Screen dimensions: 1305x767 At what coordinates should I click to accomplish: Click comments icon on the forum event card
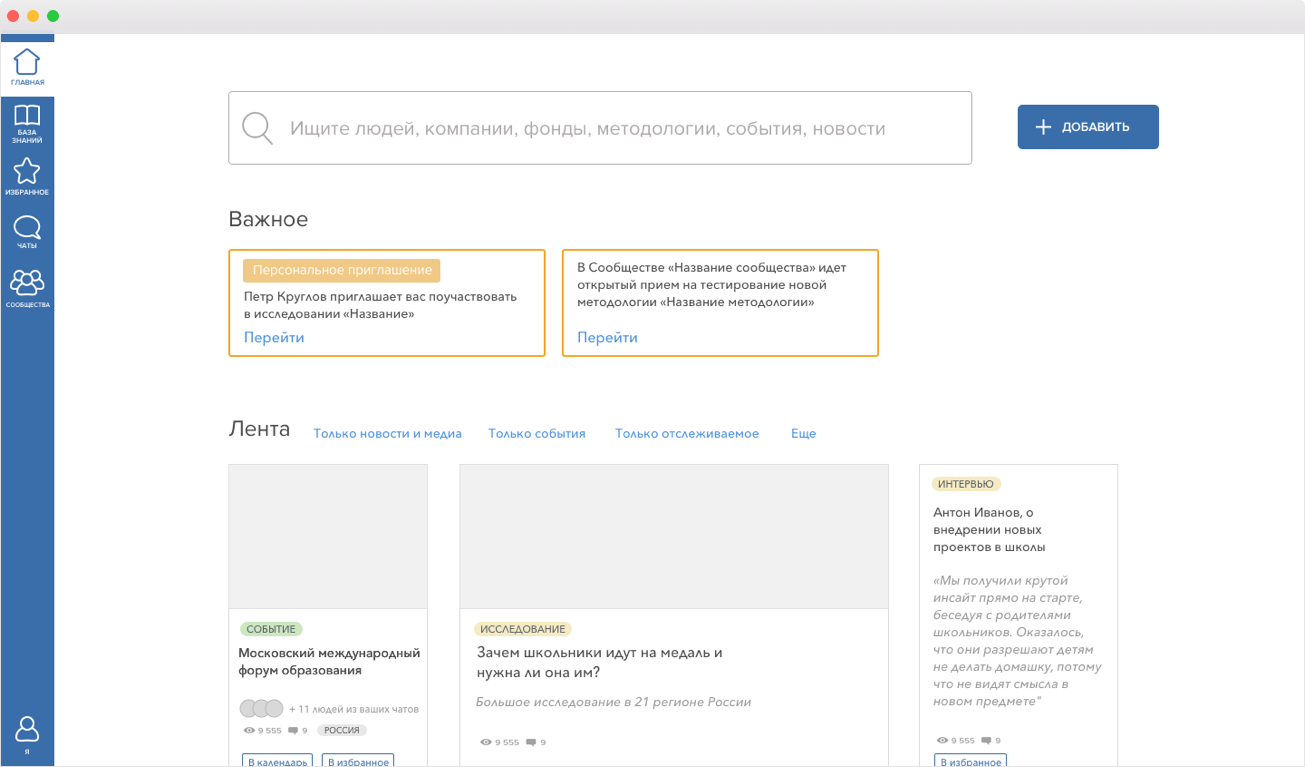[x=292, y=730]
